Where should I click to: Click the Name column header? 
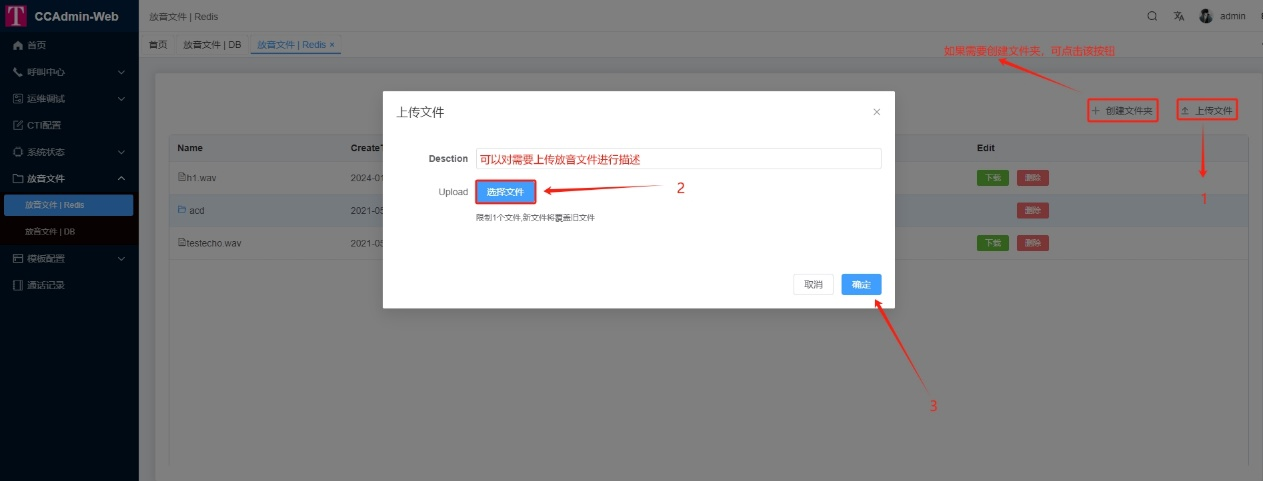pos(190,148)
